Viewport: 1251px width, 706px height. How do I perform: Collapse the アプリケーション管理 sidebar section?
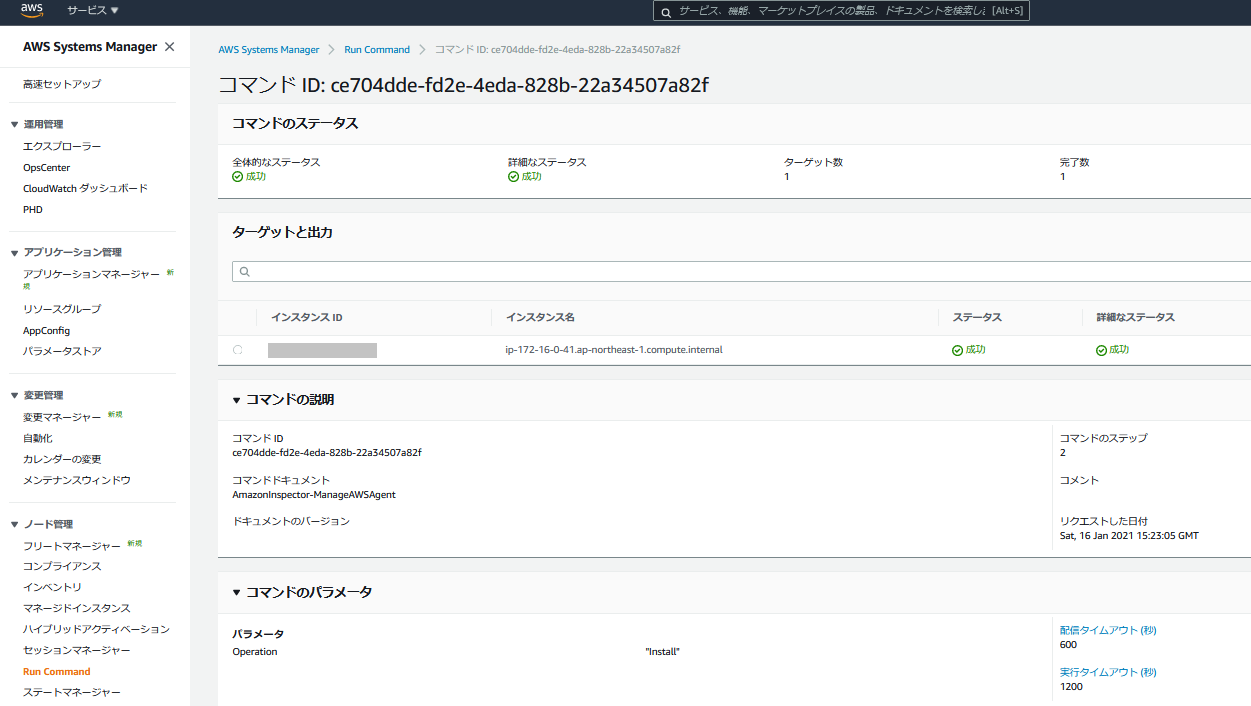coord(14,252)
